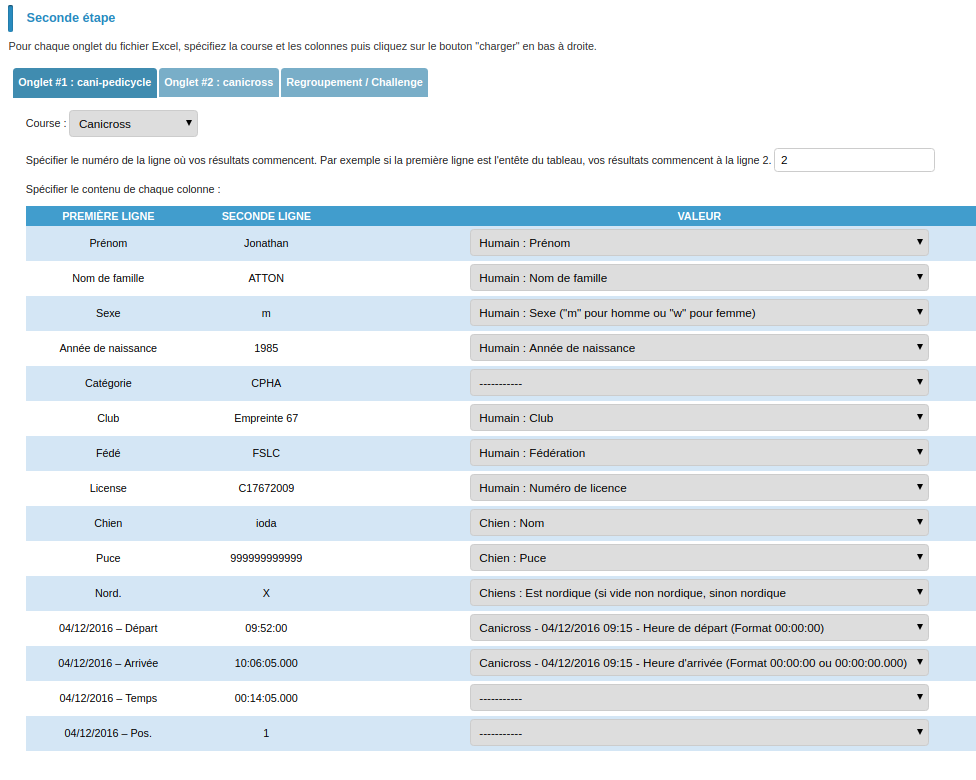Click the 00:14:05.000 time cell
This screenshot has height=780, width=976.
pos(266,698)
